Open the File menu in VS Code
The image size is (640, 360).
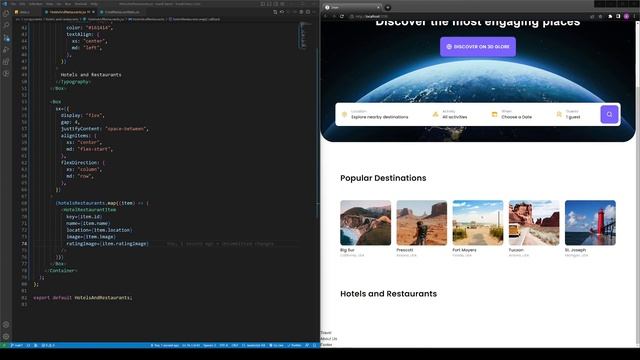(13, 4)
